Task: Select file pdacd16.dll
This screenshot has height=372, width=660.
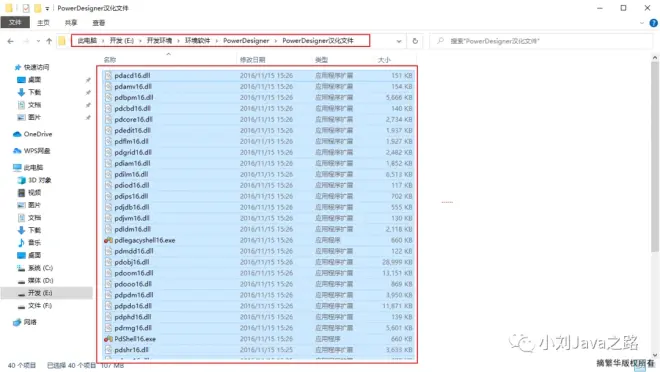Action: [132, 76]
